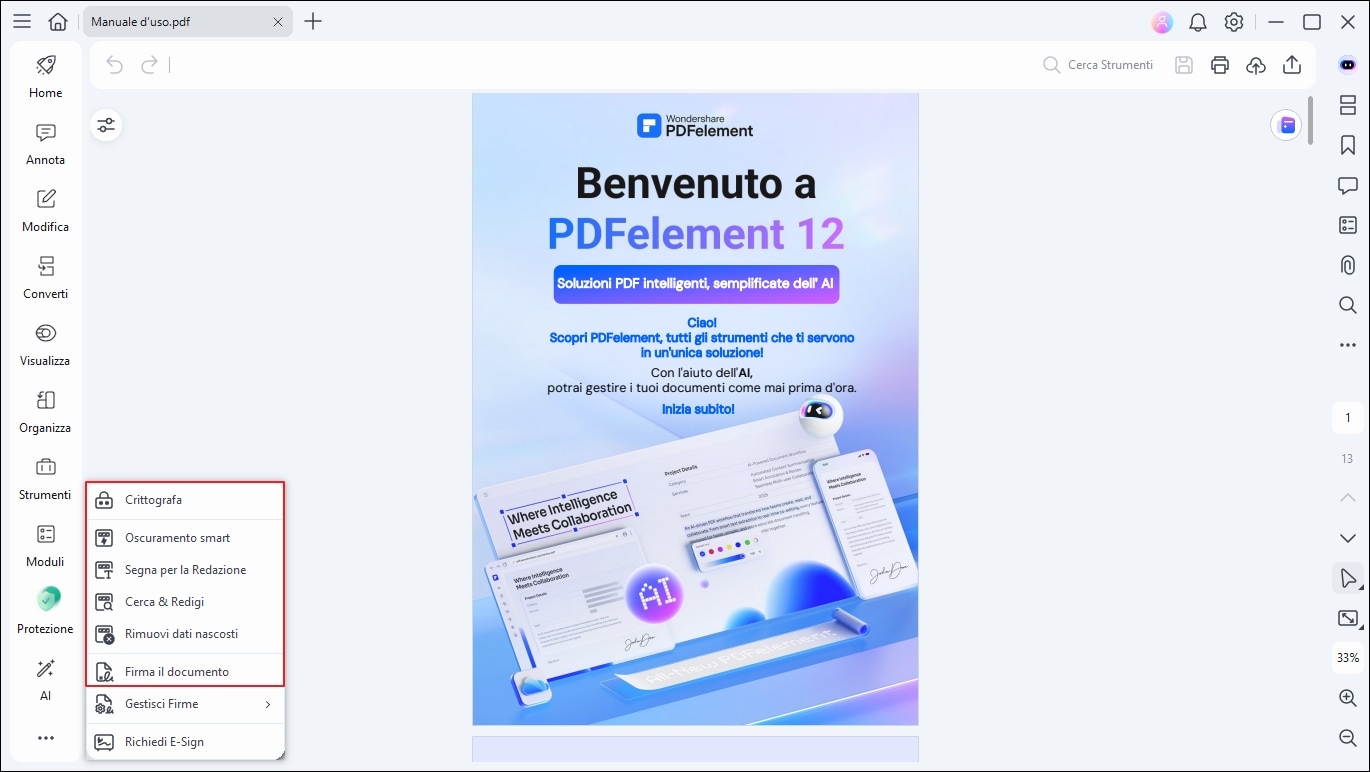The height and width of the screenshot is (772, 1370).
Task: Open the Protezione protection tool
Action: tap(44, 614)
